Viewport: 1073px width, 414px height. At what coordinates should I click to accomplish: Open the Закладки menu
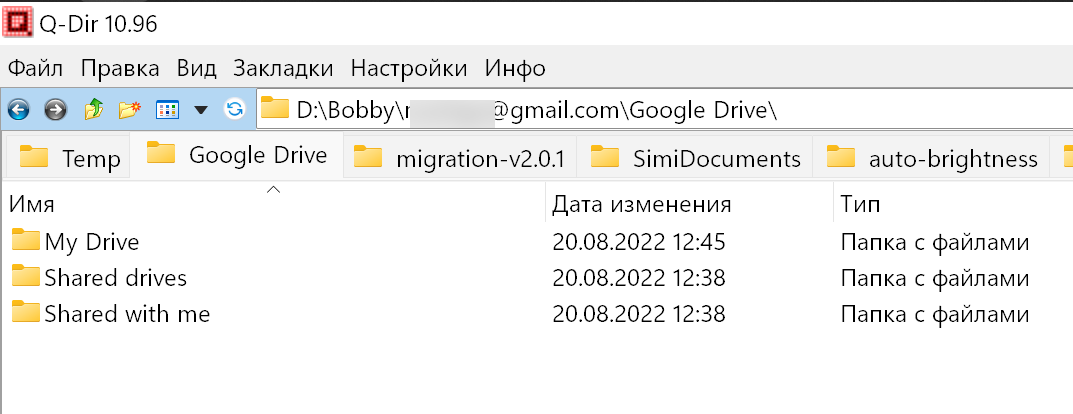283,68
